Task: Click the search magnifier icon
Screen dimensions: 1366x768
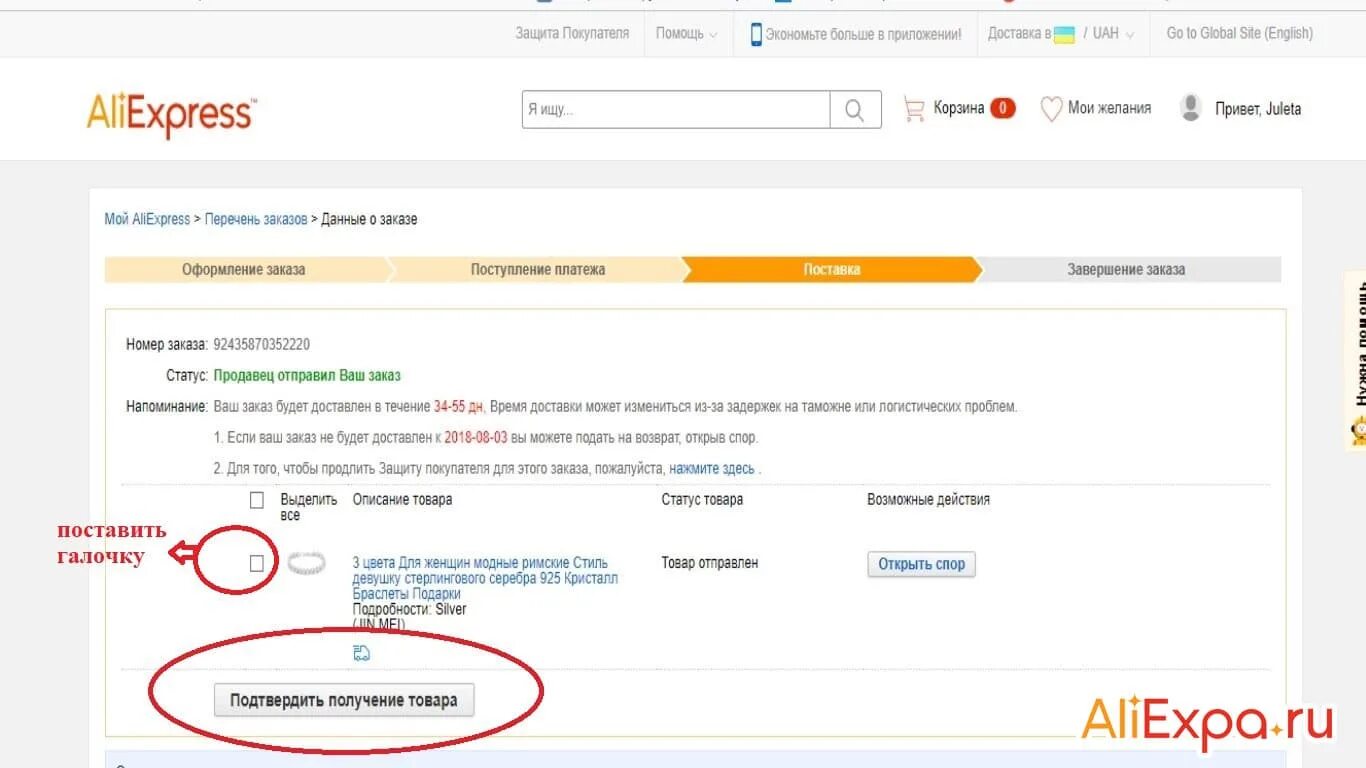Action: [855, 110]
